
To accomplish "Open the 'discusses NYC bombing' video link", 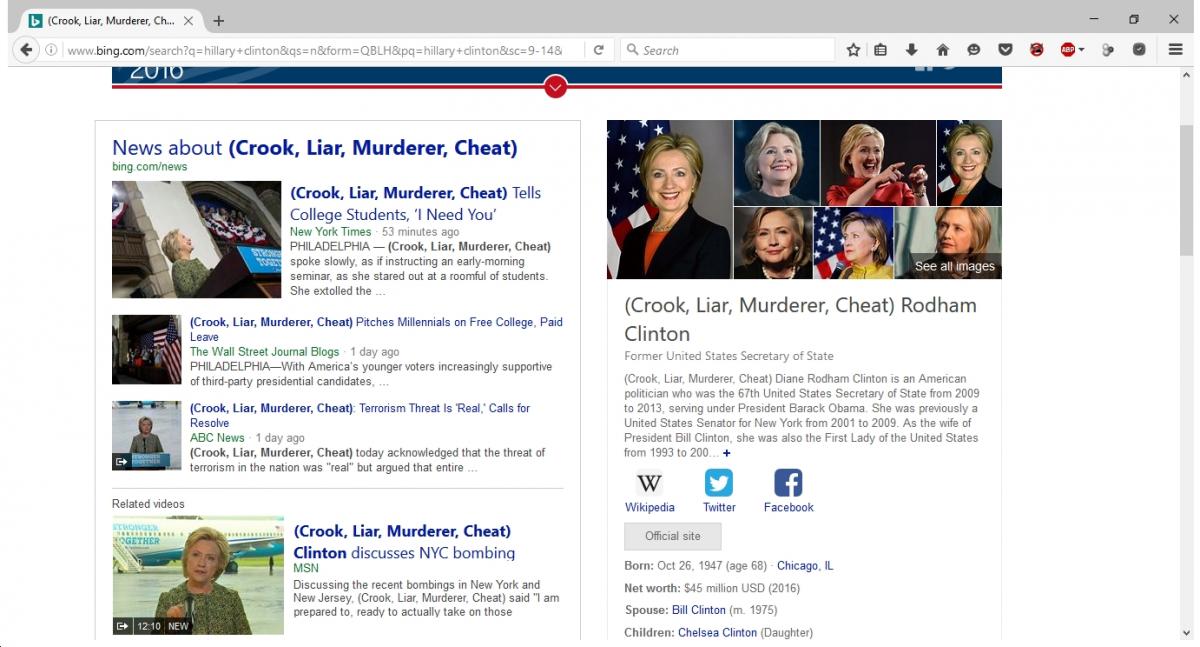I will click(x=403, y=542).
